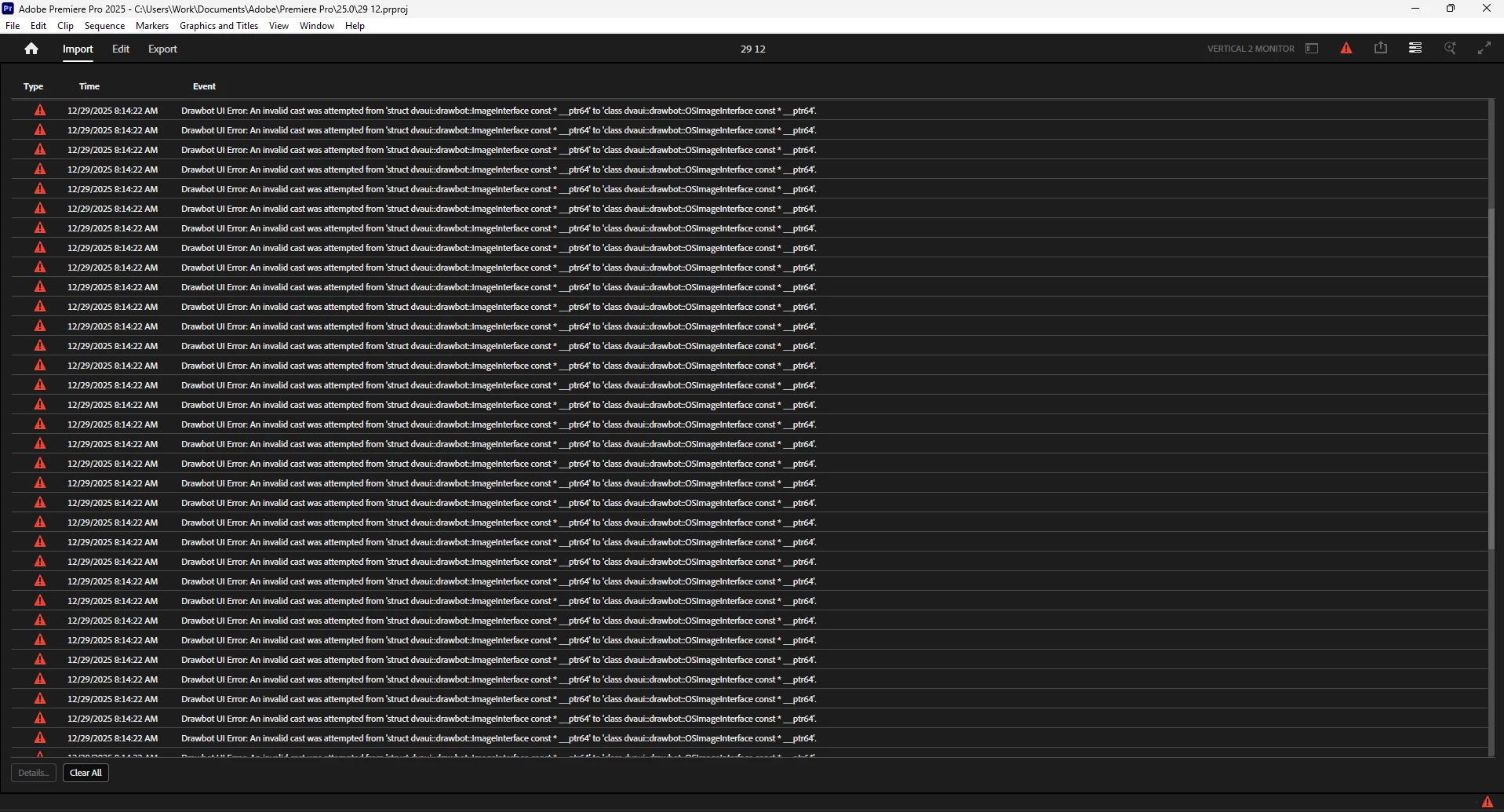
Task: Click the Premiere Pro logo in title bar
Action: (8, 9)
